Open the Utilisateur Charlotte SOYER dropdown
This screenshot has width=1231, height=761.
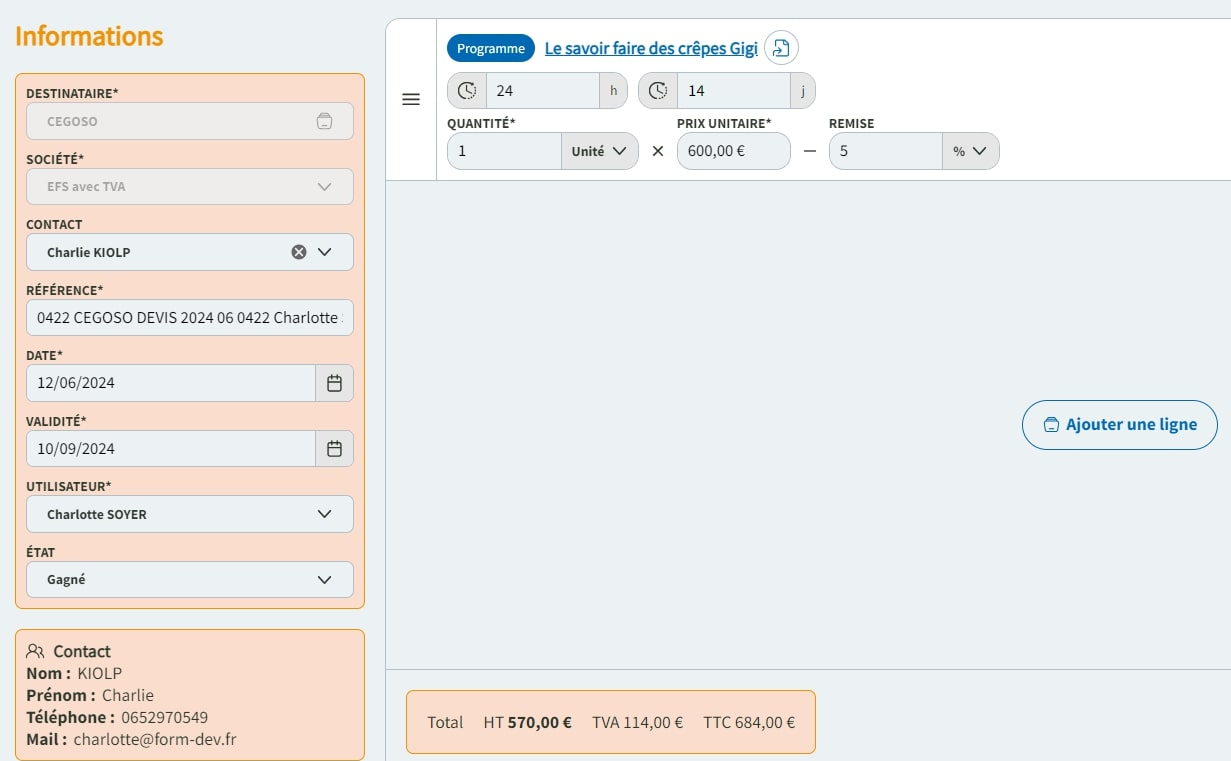[324, 514]
